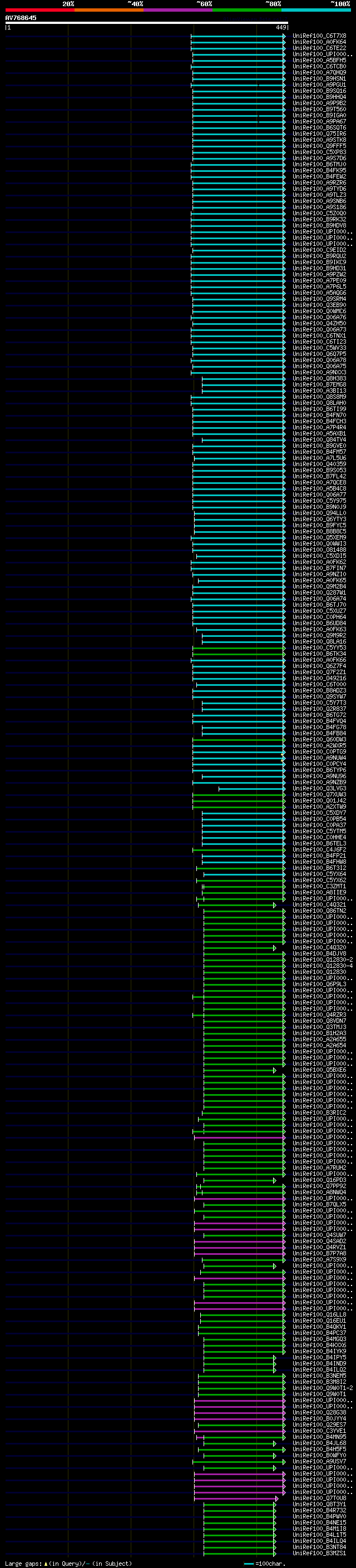Select the UniRef100_Q16PD3 label

[x=319, y=1180]
